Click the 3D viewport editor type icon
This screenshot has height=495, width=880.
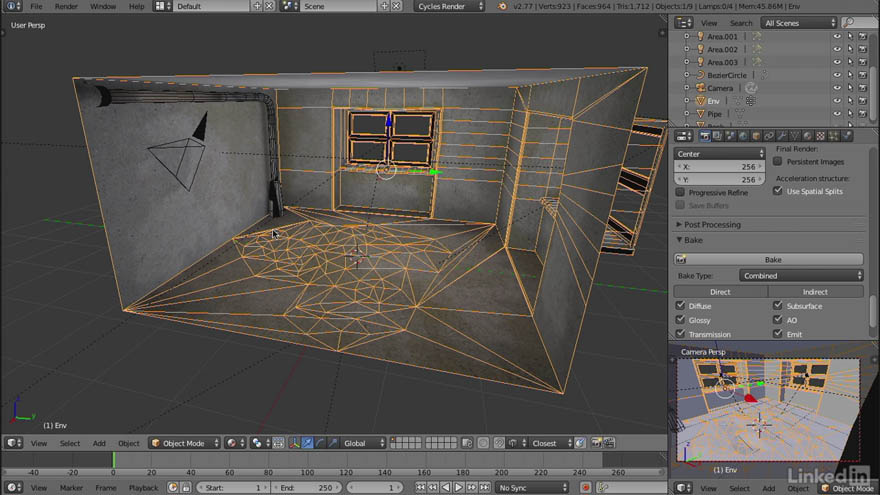point(11,443)
